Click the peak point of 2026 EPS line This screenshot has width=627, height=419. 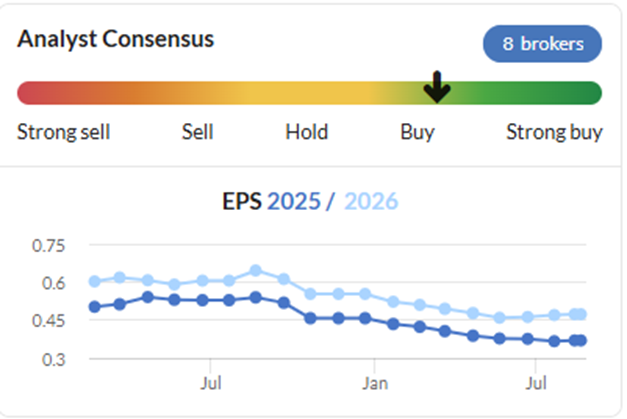pos(256,271)
